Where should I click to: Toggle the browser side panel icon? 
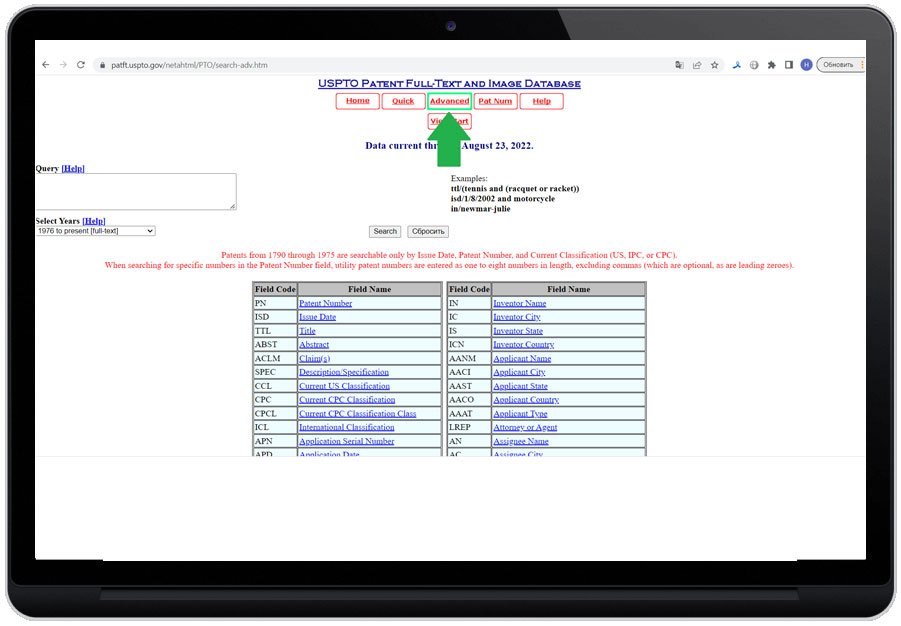pyautogui.click(x=788, y=64)
